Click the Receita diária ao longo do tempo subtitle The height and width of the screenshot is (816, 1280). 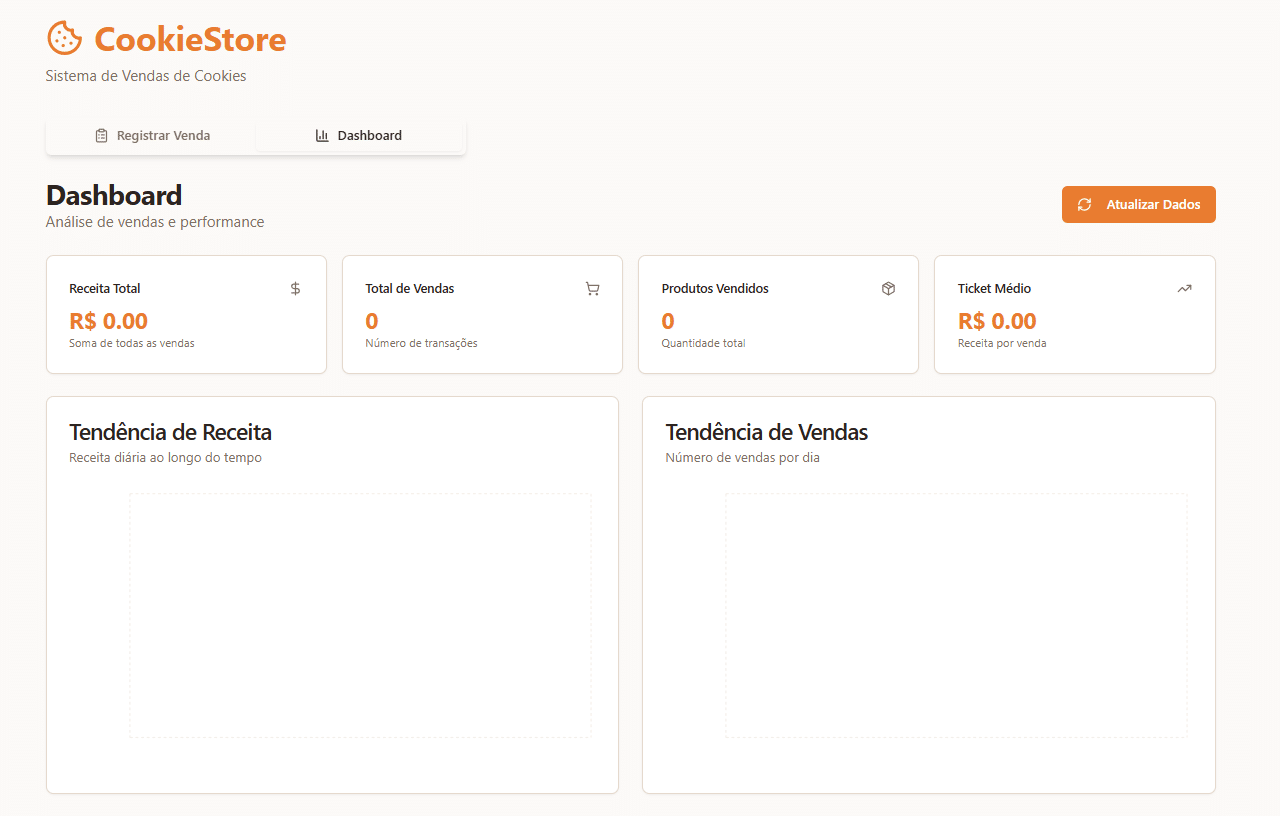[x=165, y=458]
